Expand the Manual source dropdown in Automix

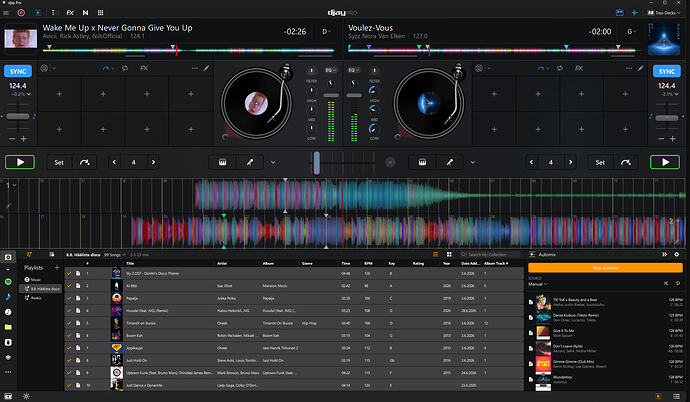pyautogui.click(x=538, y=284)
